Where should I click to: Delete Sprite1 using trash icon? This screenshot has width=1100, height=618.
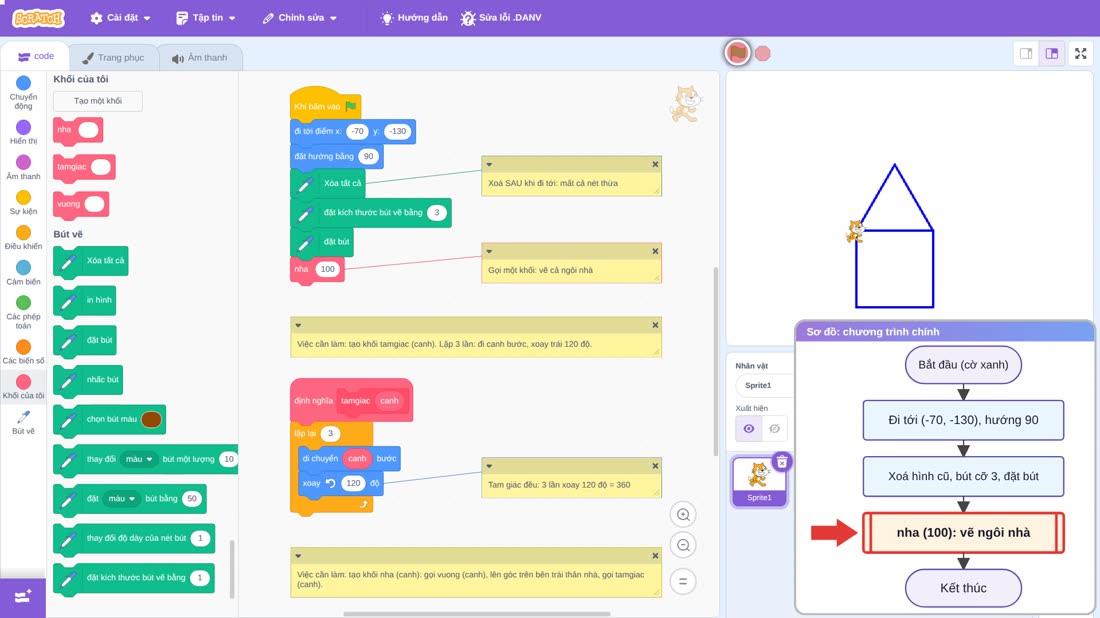(782, 462)
